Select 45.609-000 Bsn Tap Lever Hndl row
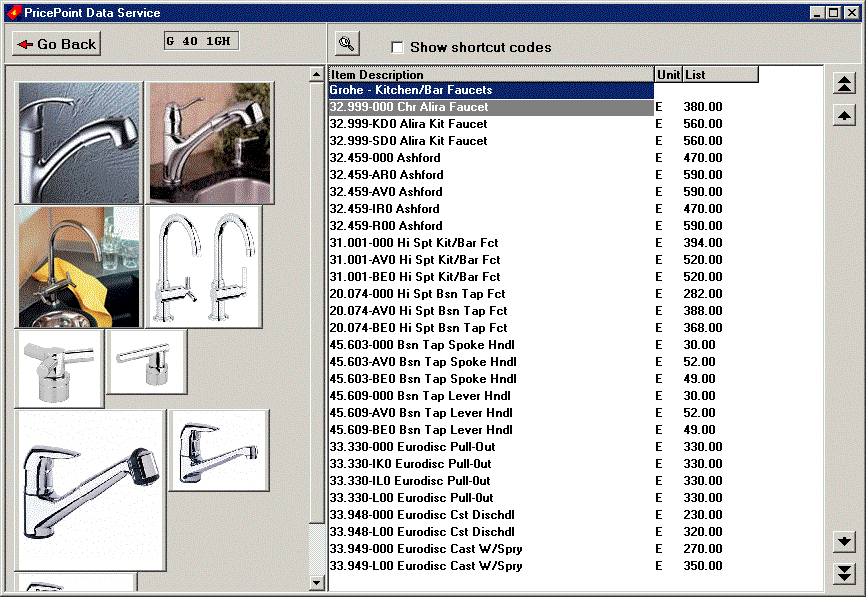 coord(491,396)
